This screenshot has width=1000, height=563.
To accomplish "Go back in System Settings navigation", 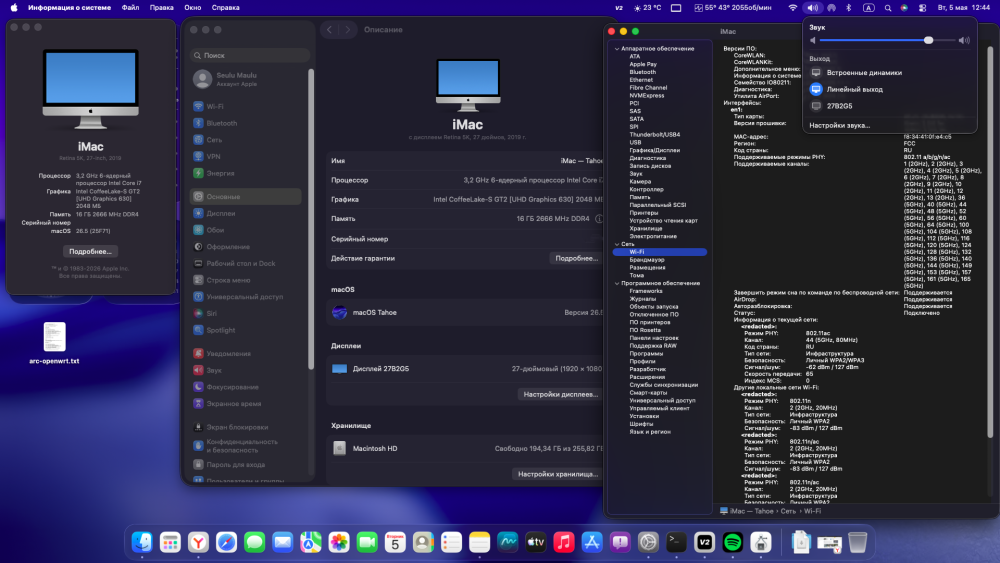I will coord(329,29).
